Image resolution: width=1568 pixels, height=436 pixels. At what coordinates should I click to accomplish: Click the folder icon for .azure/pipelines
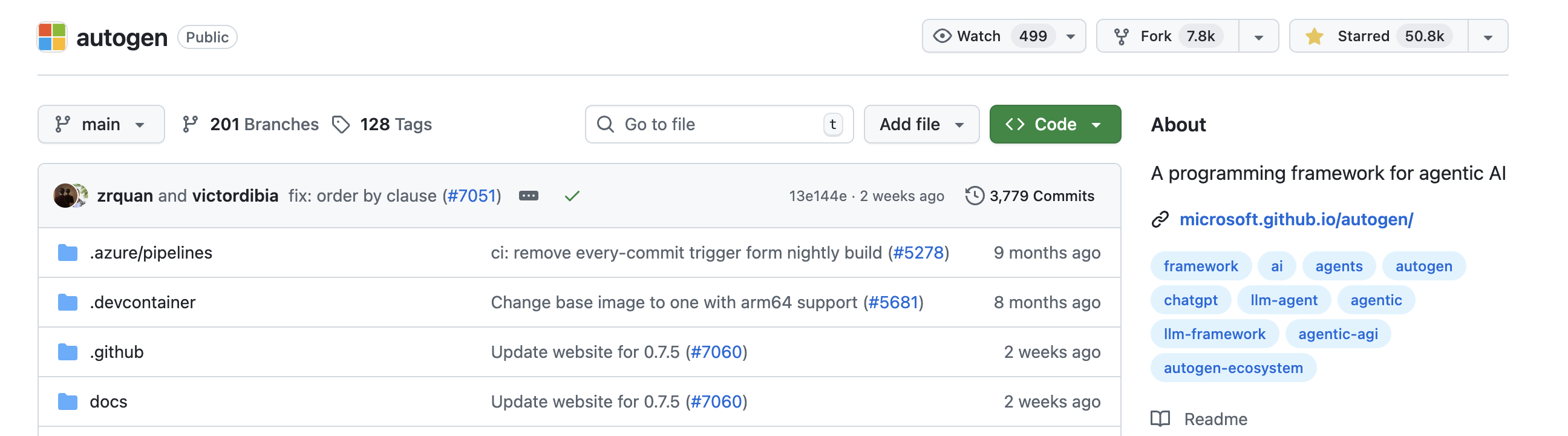click(x=68, y=253)
